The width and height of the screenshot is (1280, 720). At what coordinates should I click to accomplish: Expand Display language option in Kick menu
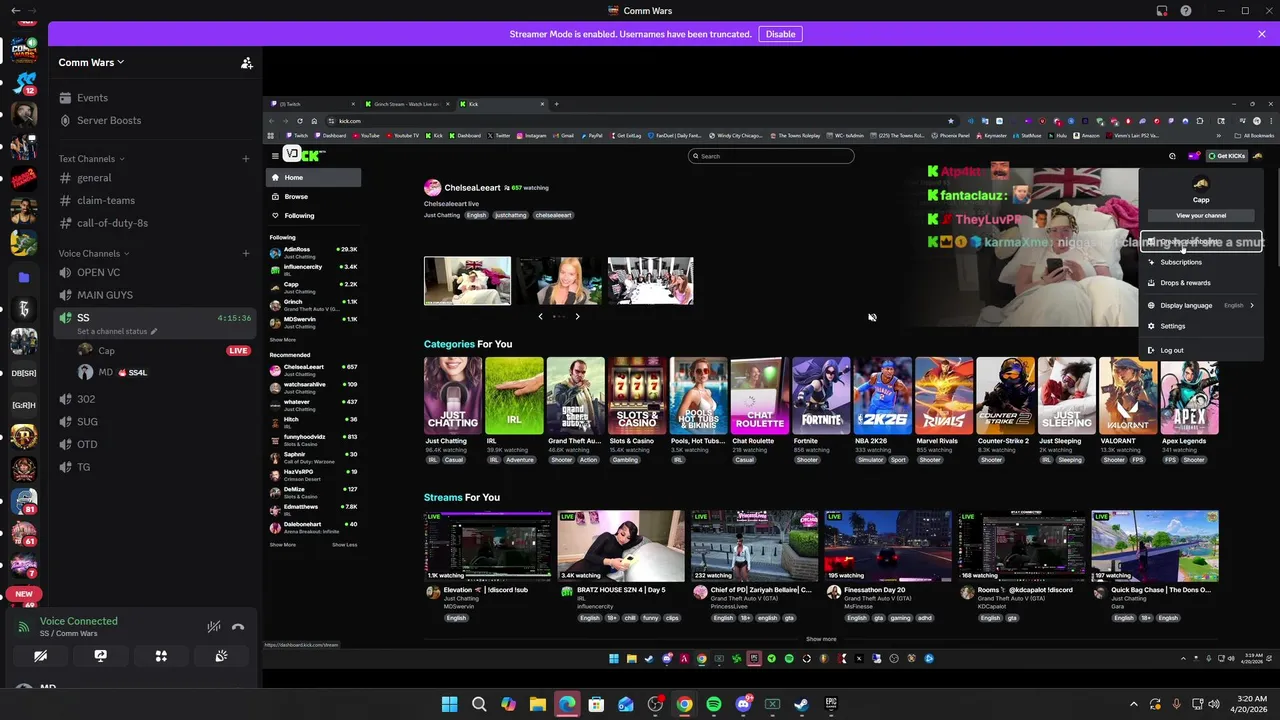point(1201,305)
